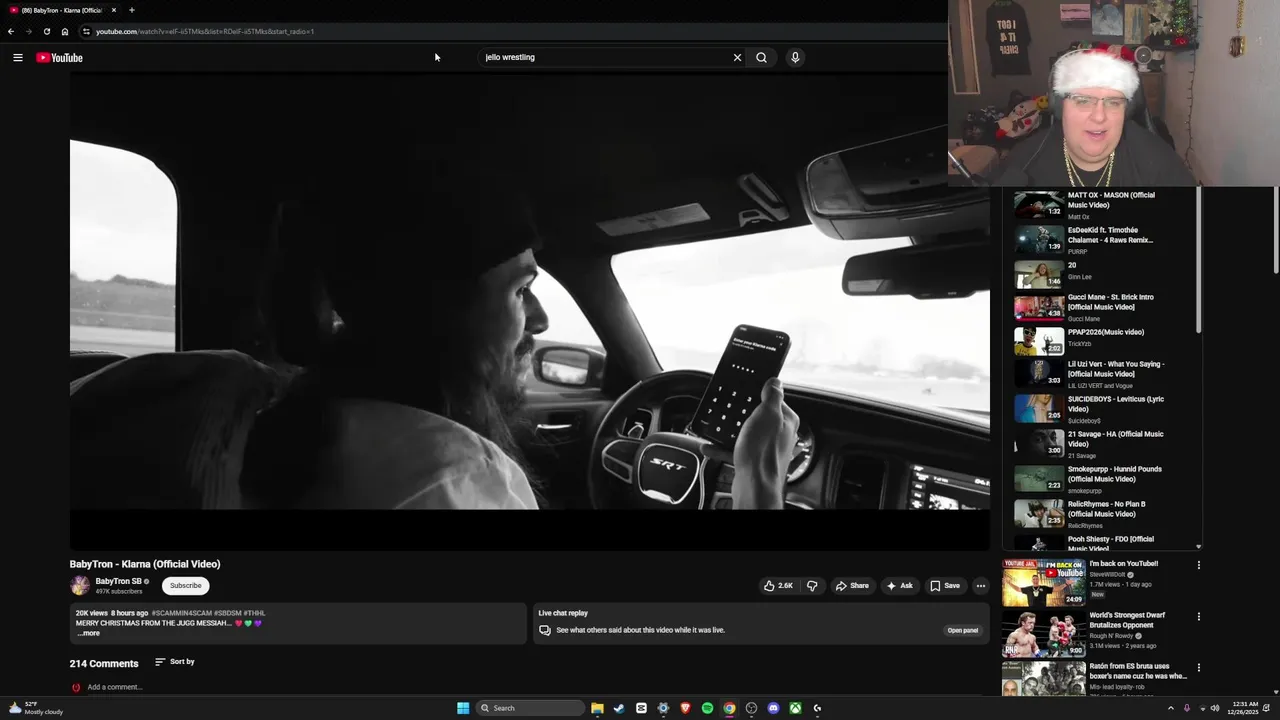Save the video to a playlist
1280x720 pixels.
pos(945,586)
